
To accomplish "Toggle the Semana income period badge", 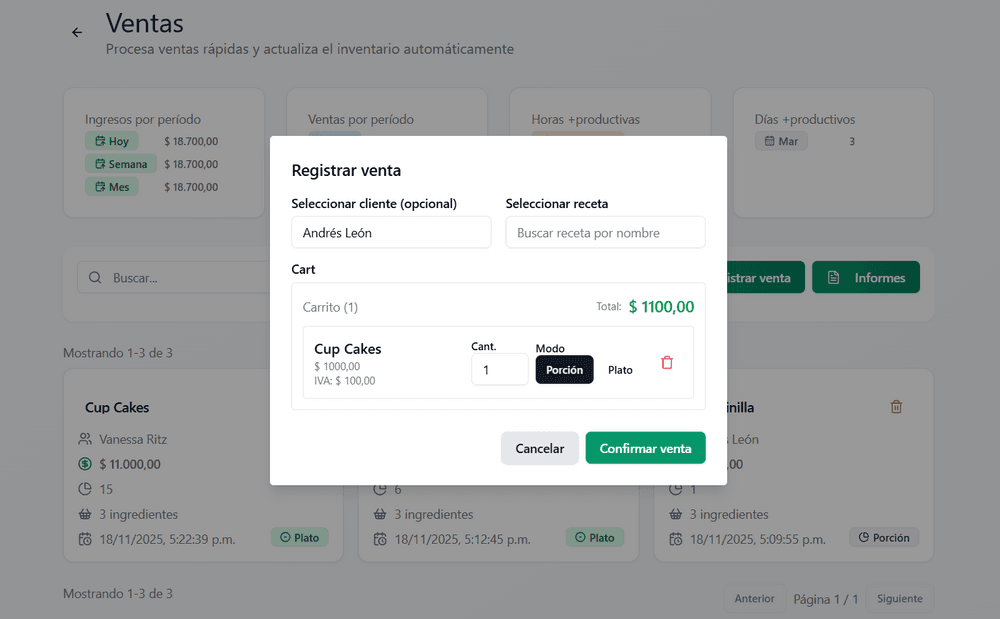I will pyautogui.click(x=120, y=164).
